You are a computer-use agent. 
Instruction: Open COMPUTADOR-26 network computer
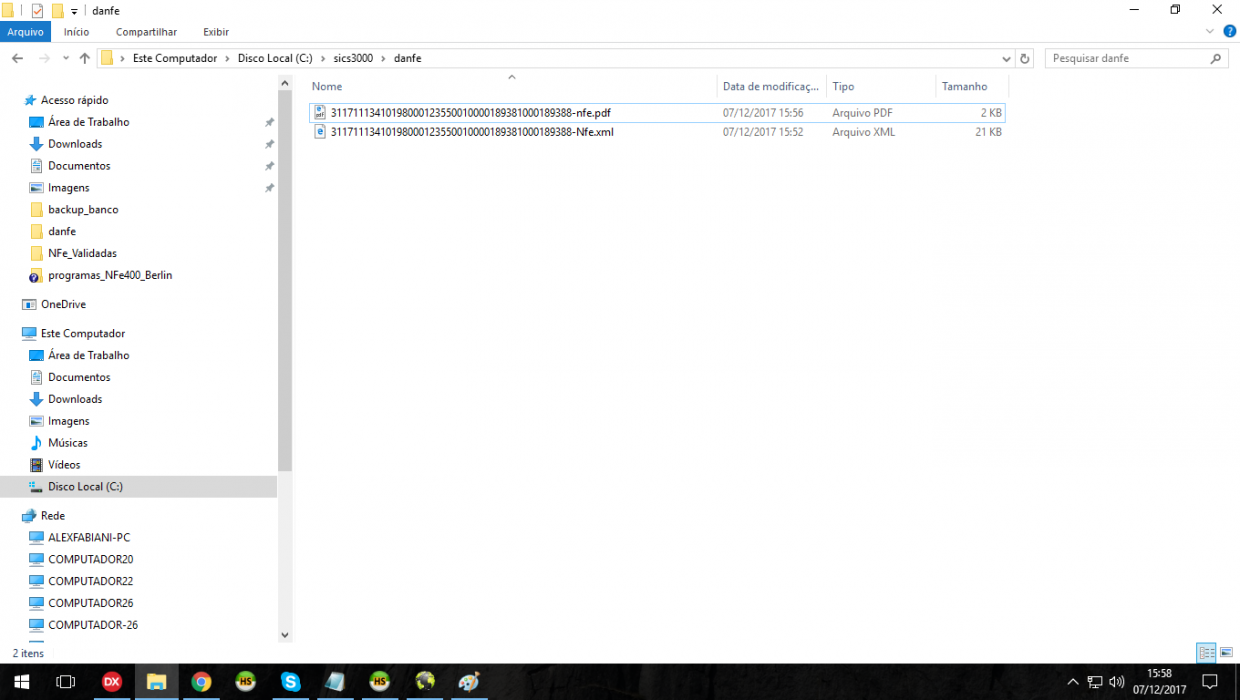[x=93, y=625]
